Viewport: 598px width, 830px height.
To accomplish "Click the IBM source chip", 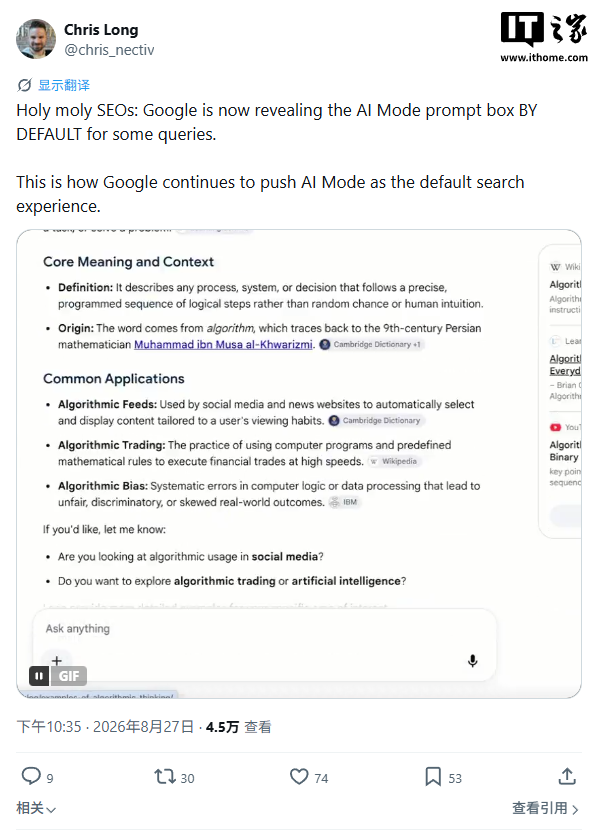I will tap(344, 502).
